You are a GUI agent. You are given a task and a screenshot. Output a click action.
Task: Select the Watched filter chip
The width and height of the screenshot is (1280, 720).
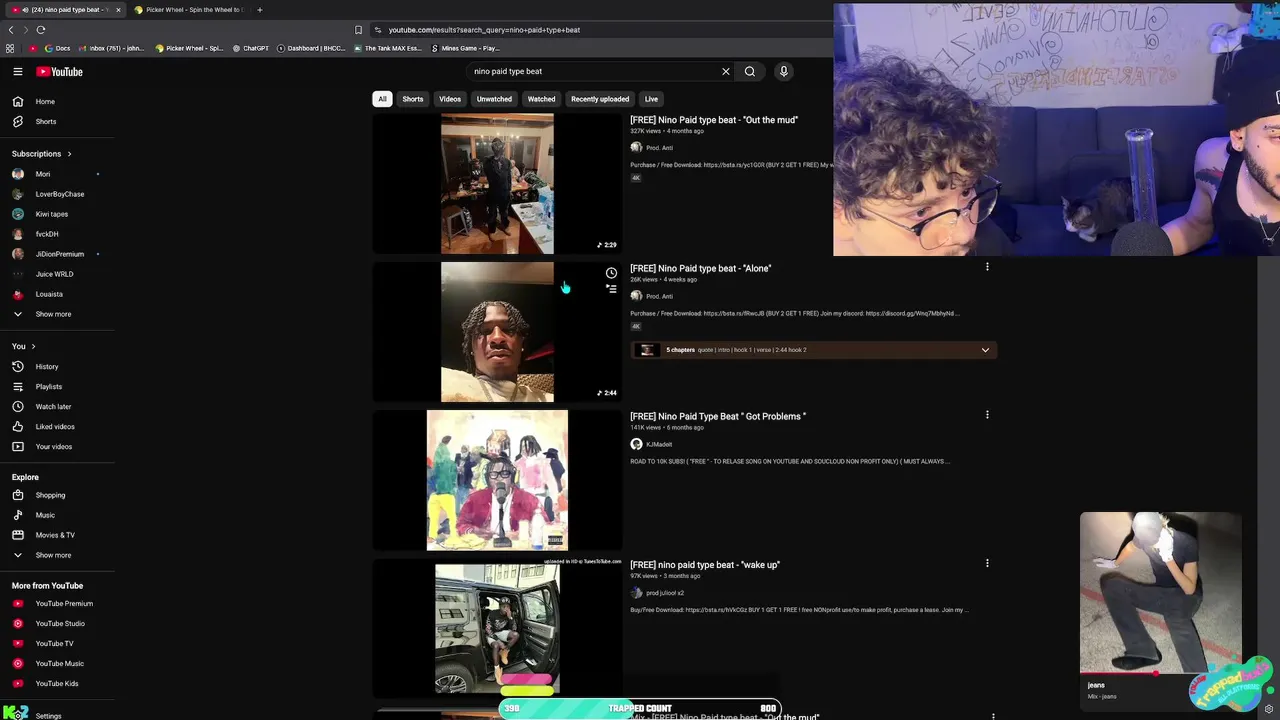pos(541,99)
